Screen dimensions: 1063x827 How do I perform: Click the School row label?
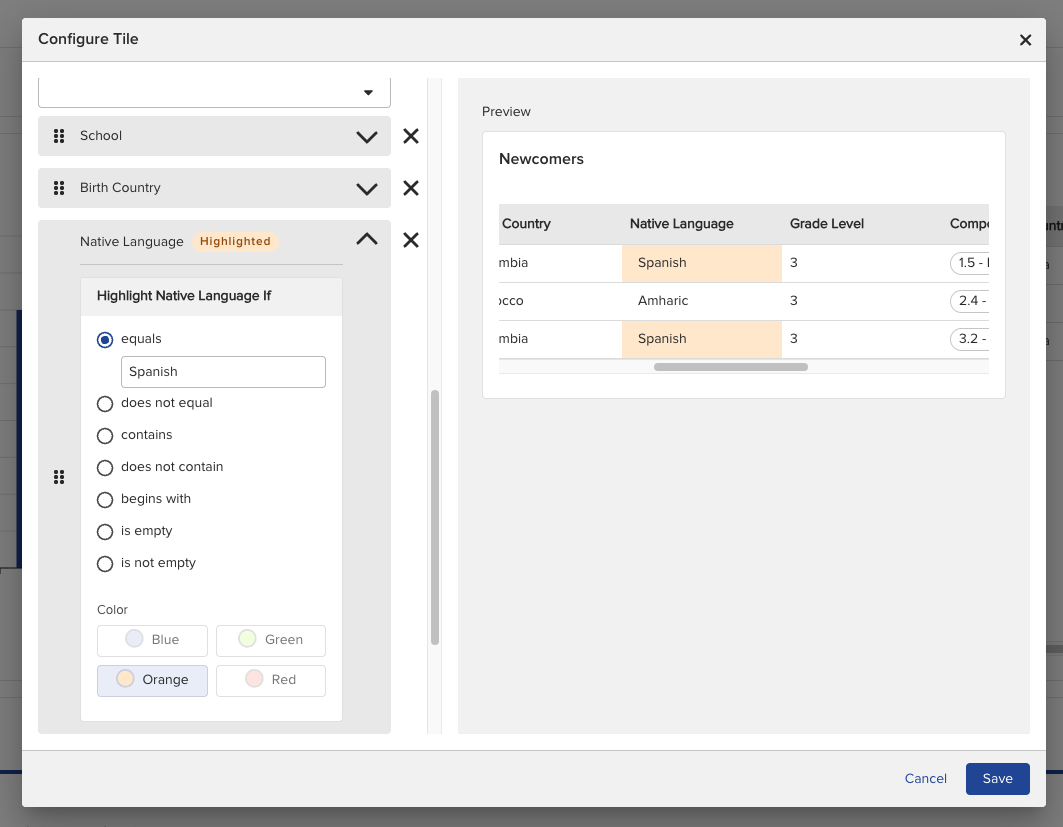(x=101, y=136)
